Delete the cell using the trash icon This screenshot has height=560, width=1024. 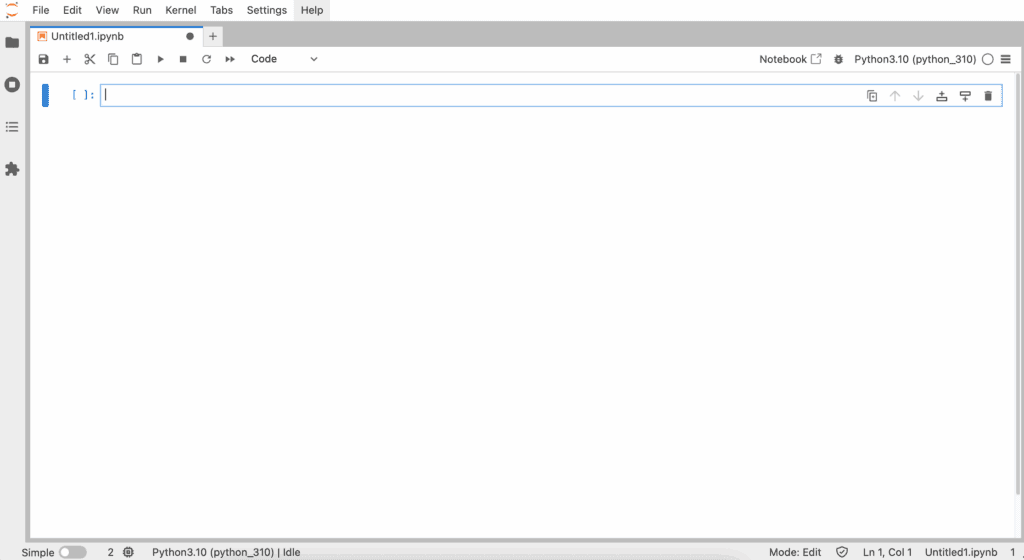tap(988, 96)
